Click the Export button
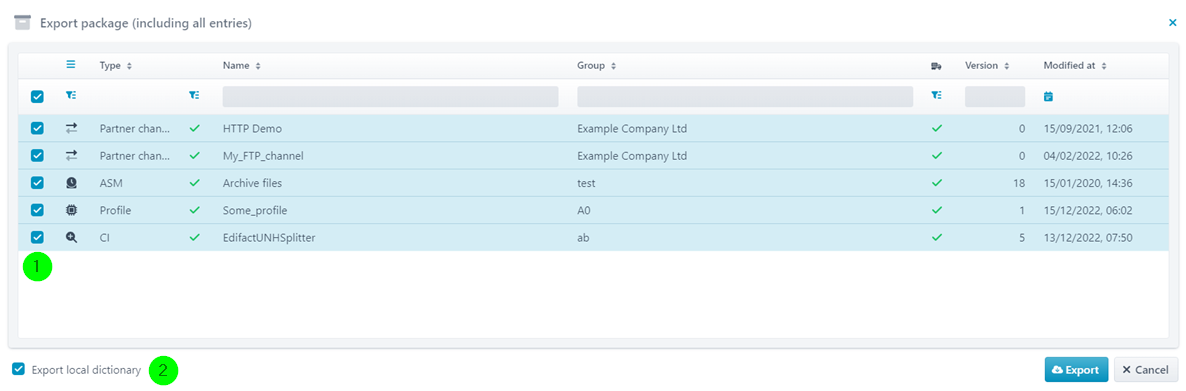 1076,370
